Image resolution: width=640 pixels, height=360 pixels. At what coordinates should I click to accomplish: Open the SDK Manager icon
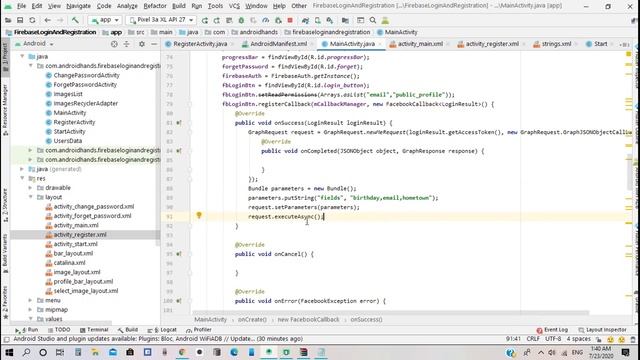point(330,20)
